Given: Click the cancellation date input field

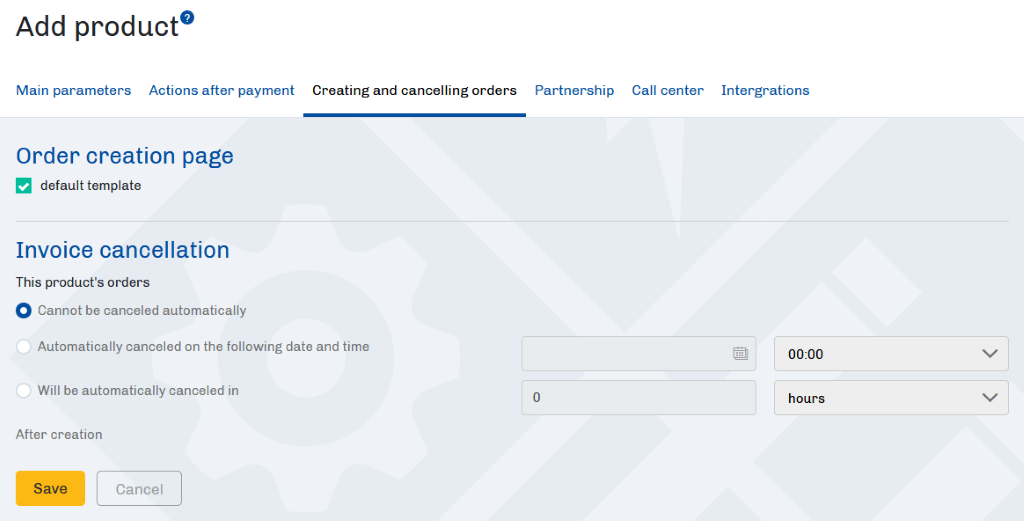Looking at the screenshot, I should (x=625, y=354).
